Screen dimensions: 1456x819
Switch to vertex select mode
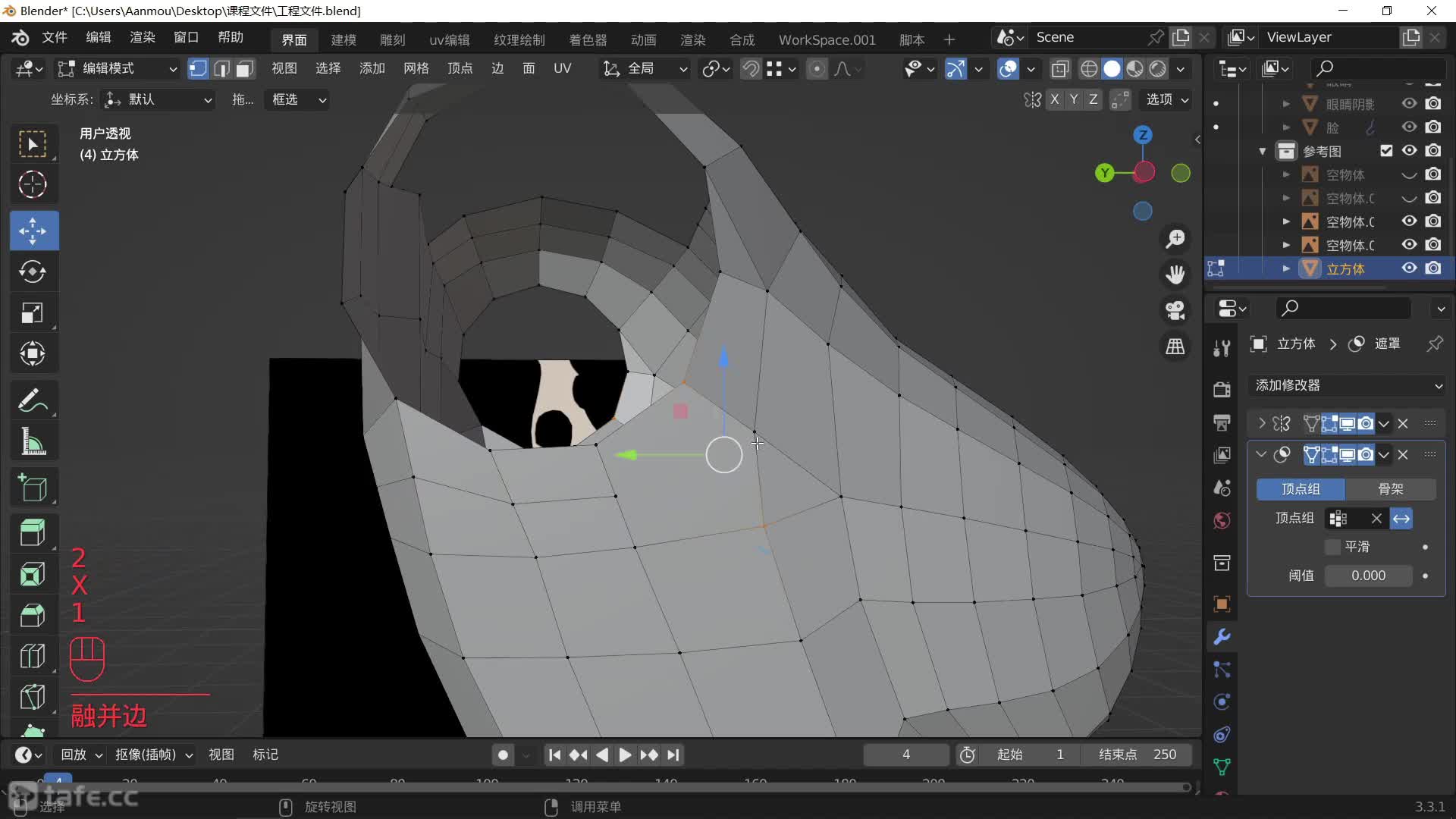(x=198, y=69)
